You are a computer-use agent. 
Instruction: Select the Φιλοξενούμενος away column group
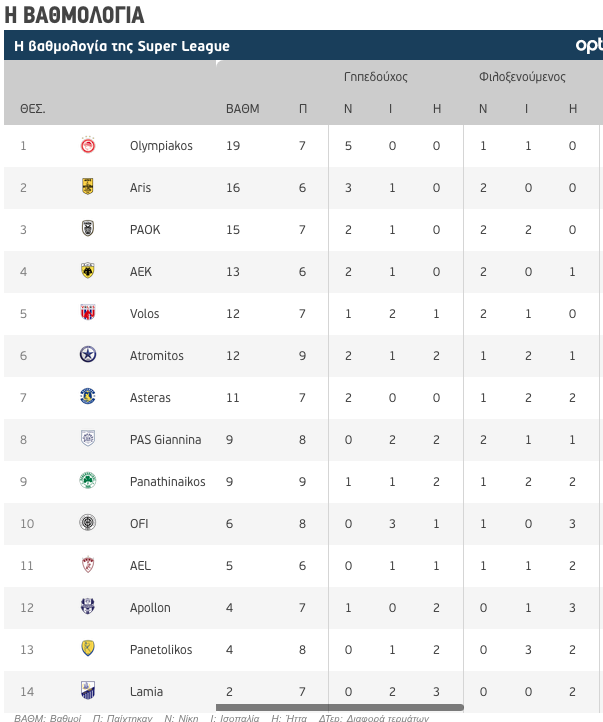click(522, 76)
